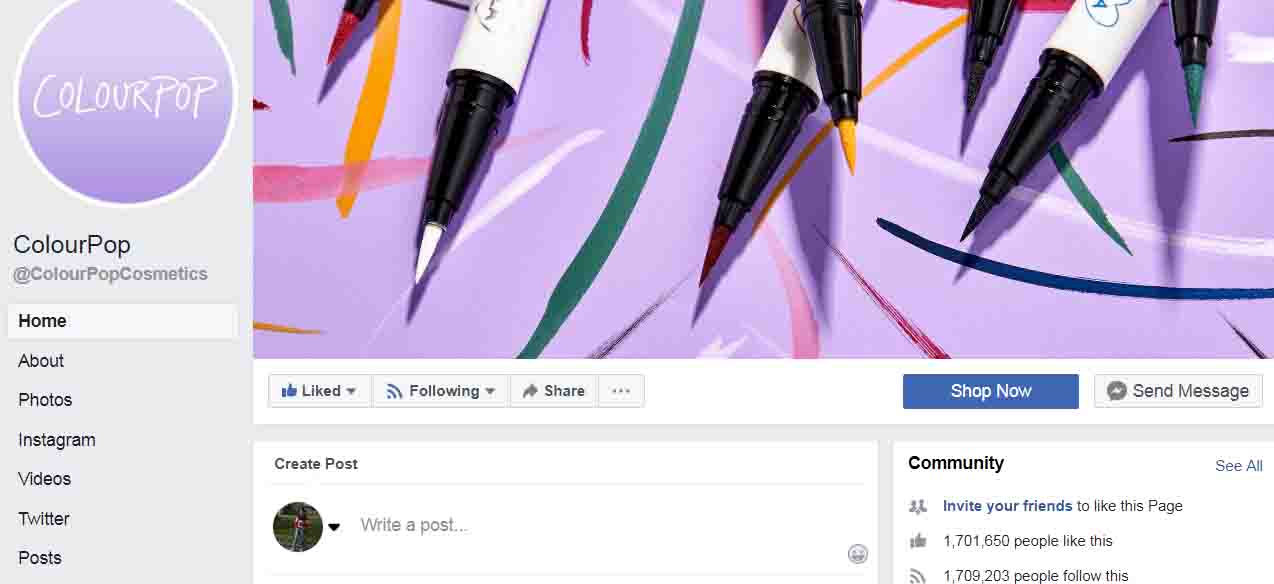Screen dimensions: 1274x584
Task: Select the Home tab in sidebar
Action: pos(123,321)
